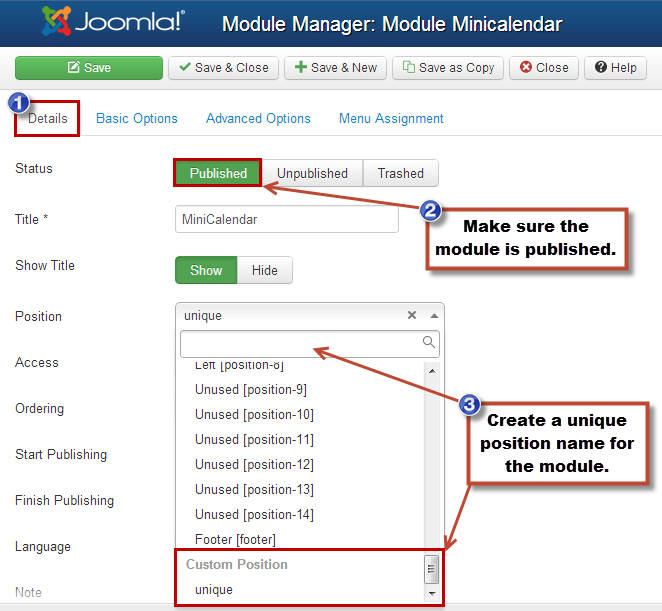Screen dimensions: 662x611
Task: Clear position with the x icon
Action: click(x=412, y=315)
